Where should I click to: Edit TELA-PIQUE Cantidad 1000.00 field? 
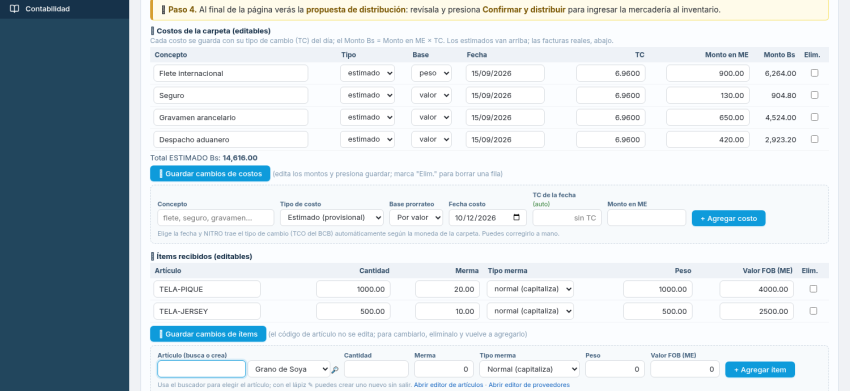pyautogui.click(x=353, y=289)
